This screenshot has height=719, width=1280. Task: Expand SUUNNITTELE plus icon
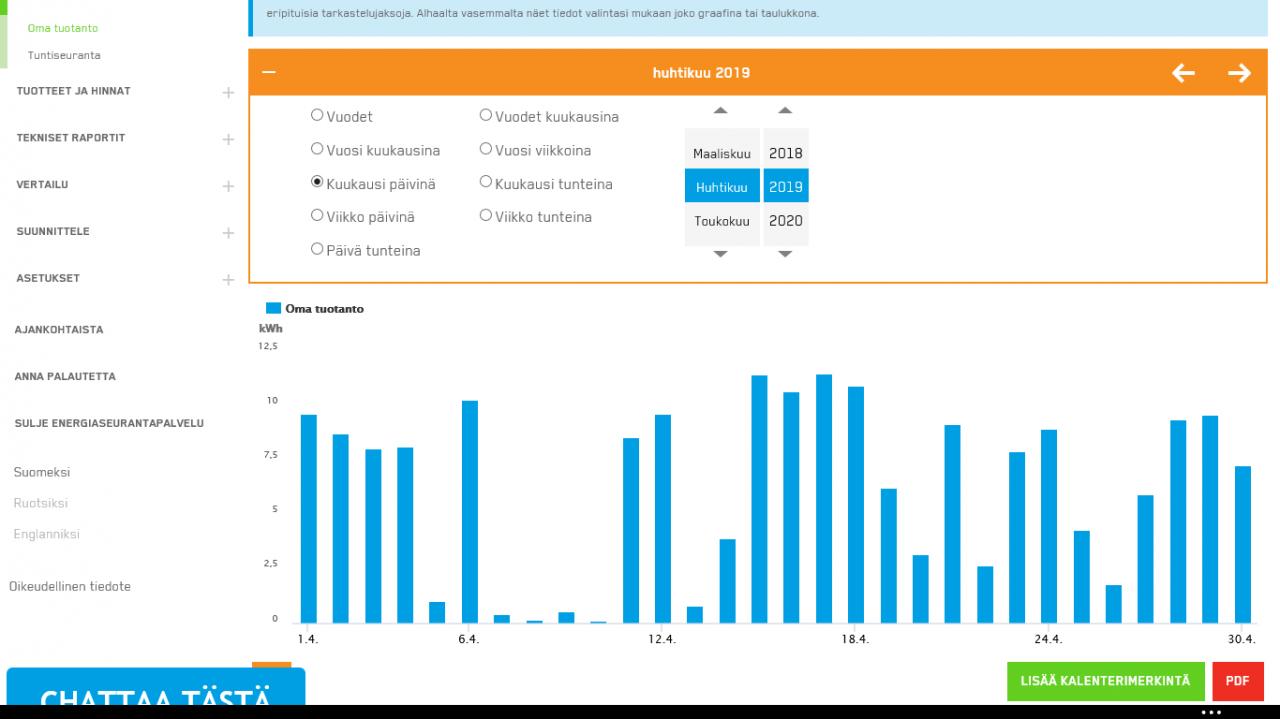[228, 233]
